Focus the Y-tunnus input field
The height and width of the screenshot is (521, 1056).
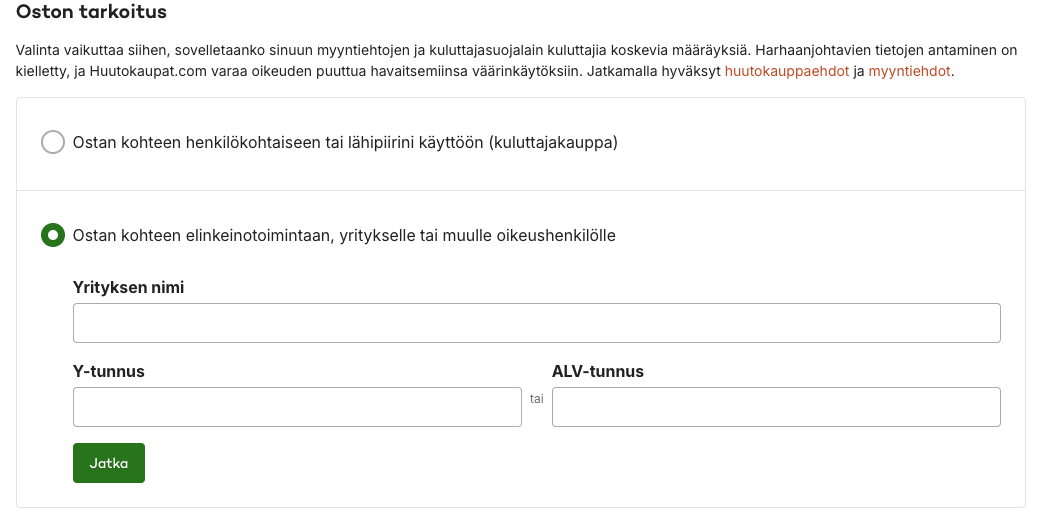tap(297, 407)
